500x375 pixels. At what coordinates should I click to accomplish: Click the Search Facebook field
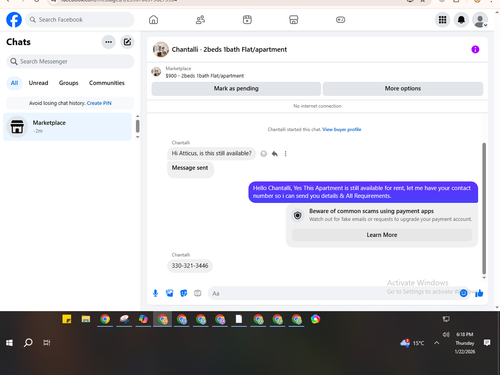(80, 20)
